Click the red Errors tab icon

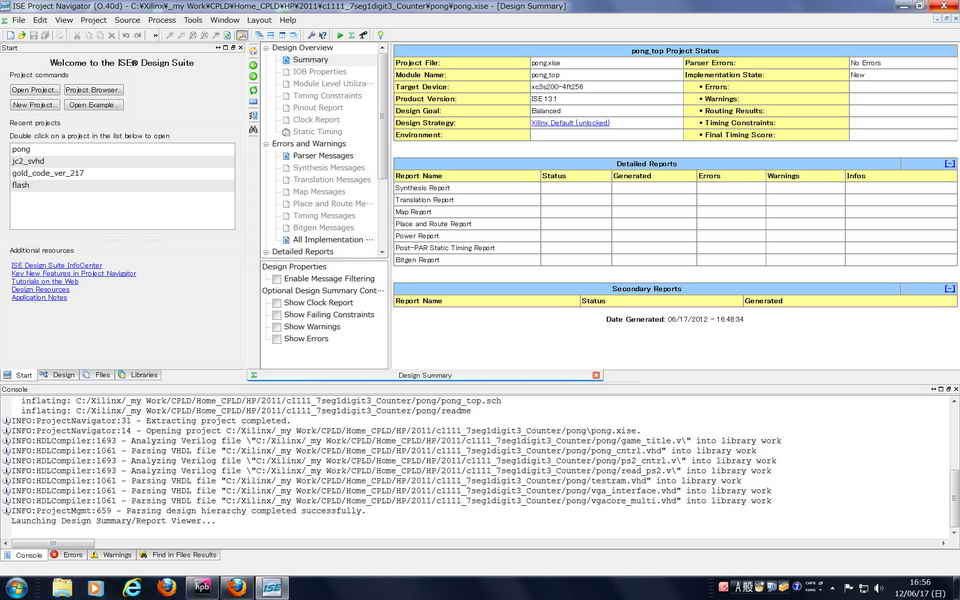[54, 554]
